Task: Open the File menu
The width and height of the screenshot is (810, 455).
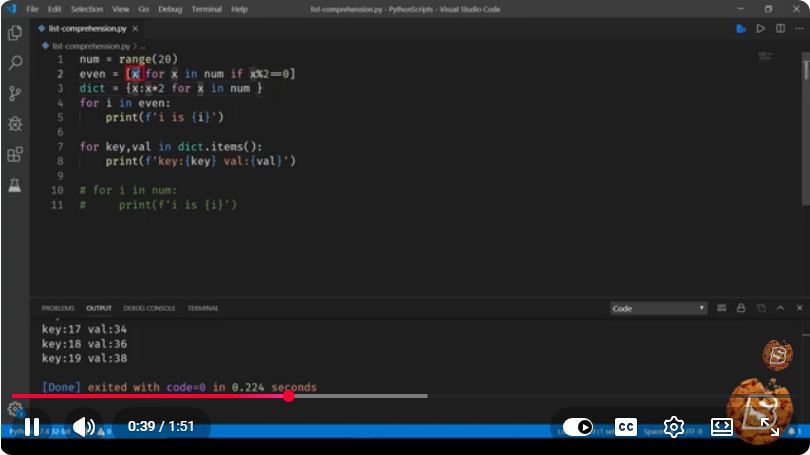Action: point(32,9)
